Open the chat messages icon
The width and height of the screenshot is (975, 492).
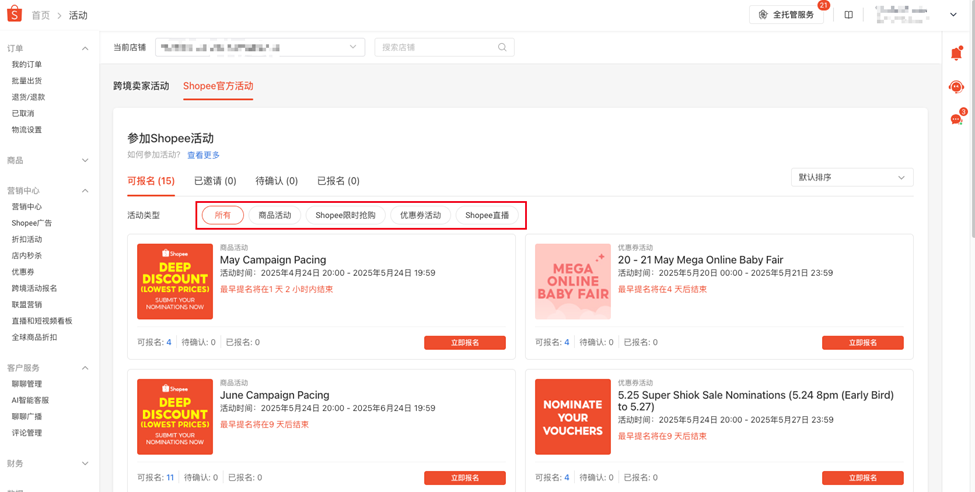[956, 119]
